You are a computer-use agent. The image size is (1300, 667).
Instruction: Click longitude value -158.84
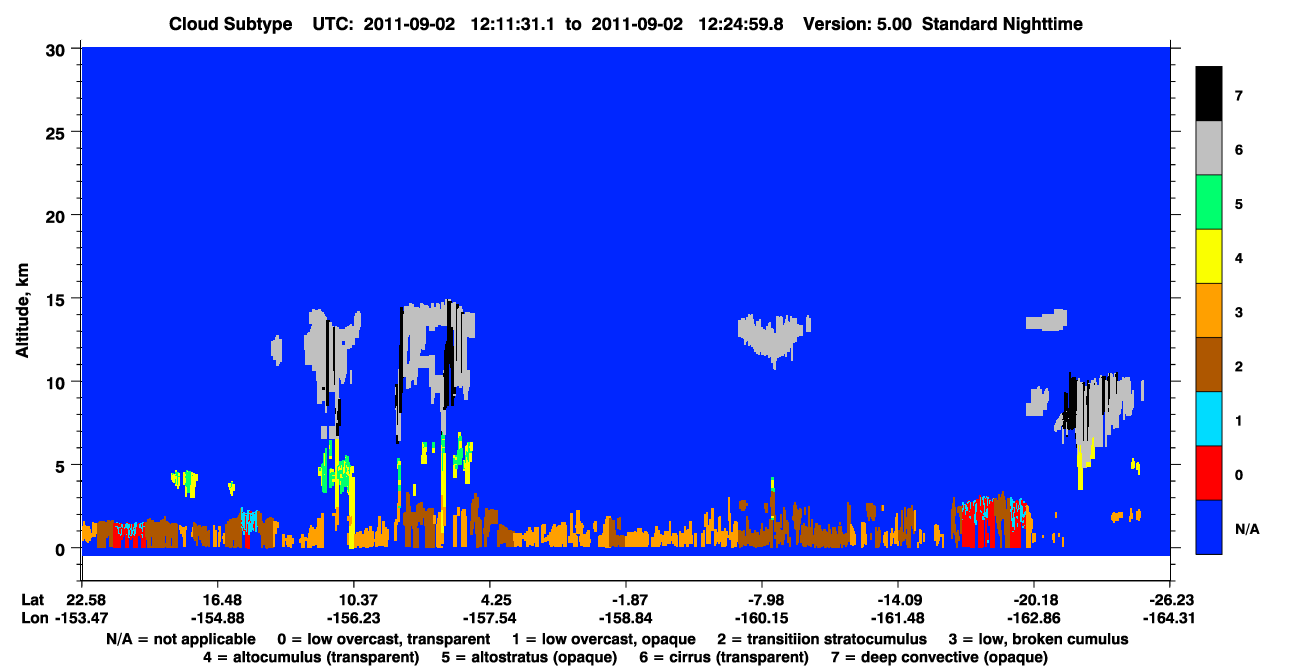625,618
